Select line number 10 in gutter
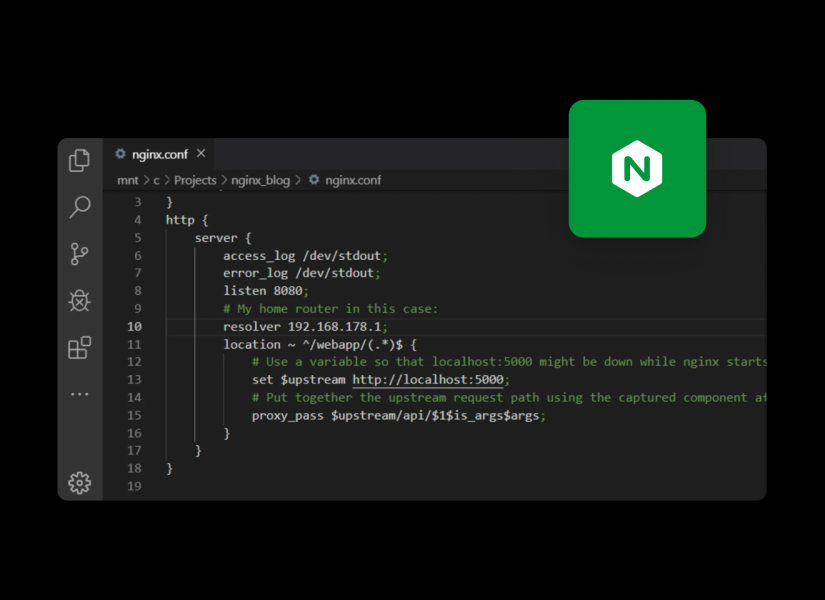This screenshot has height=600, width=825. tap(134, 327)
